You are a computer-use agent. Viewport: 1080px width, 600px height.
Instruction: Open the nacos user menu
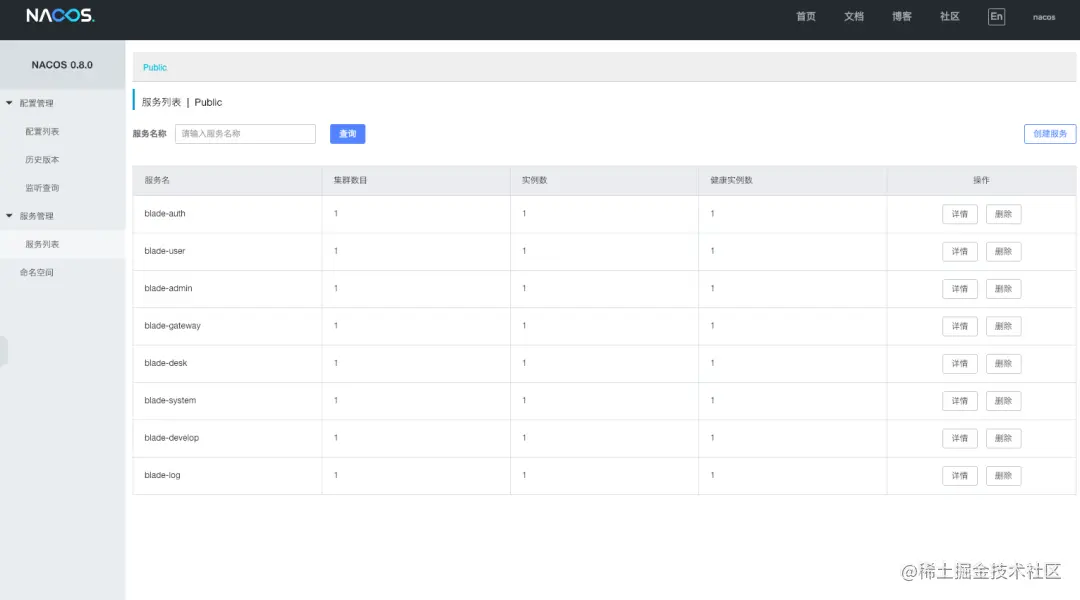point(1043,17)
